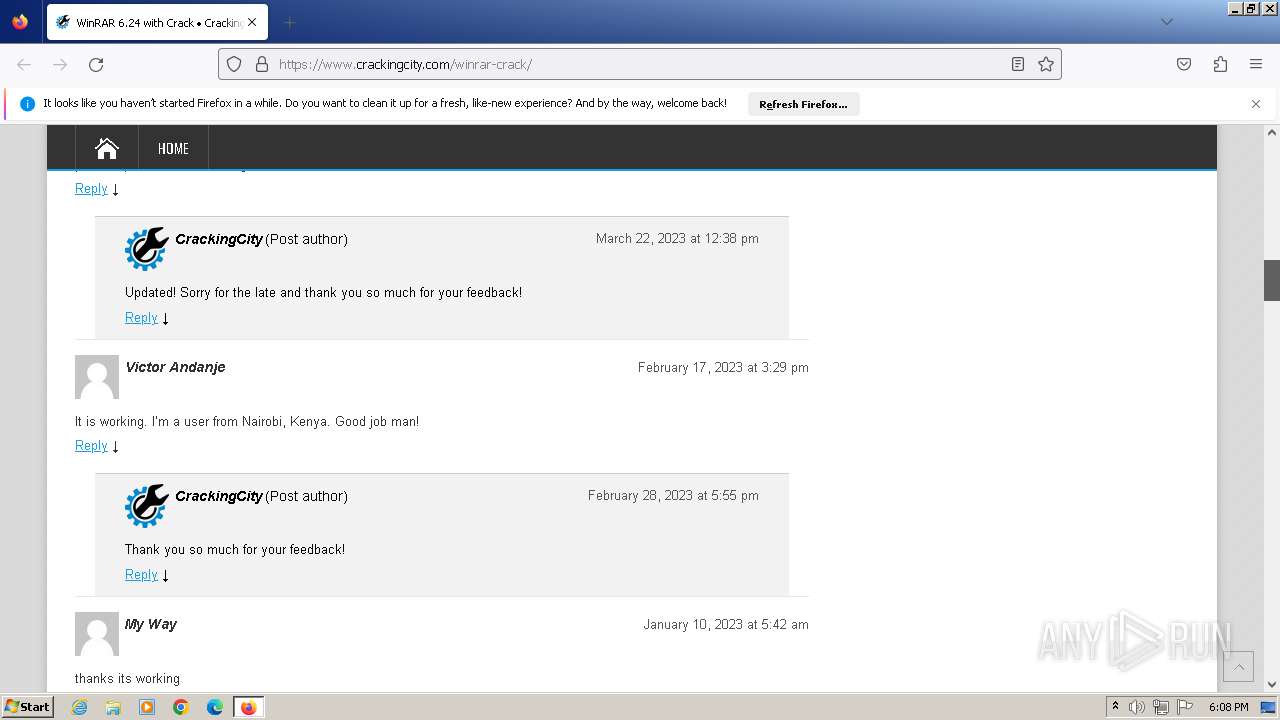
Task: Open the Windows Start menu
Action: (28, 707)
